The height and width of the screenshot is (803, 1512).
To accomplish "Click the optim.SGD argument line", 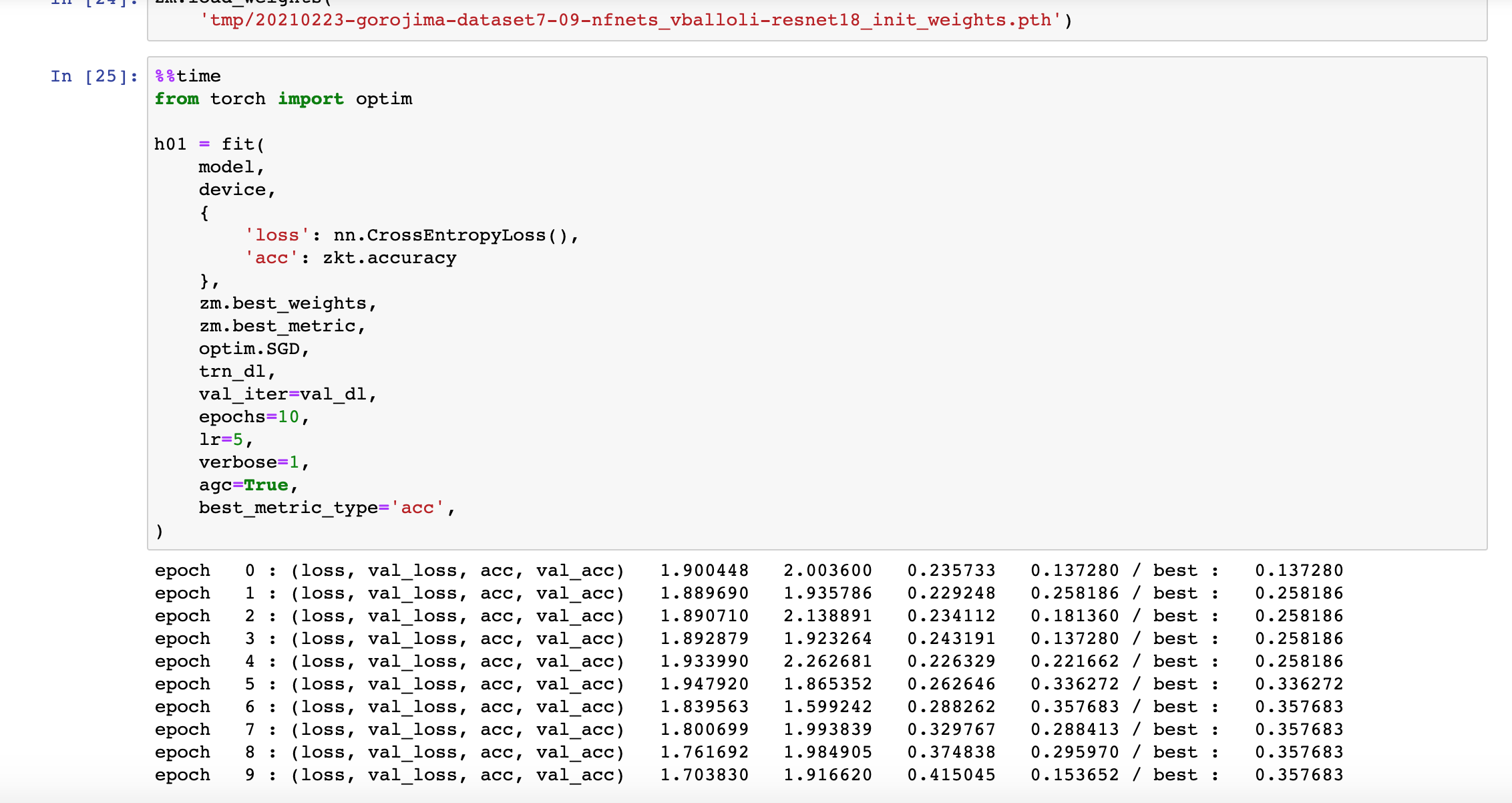I will tap(254, 349).
